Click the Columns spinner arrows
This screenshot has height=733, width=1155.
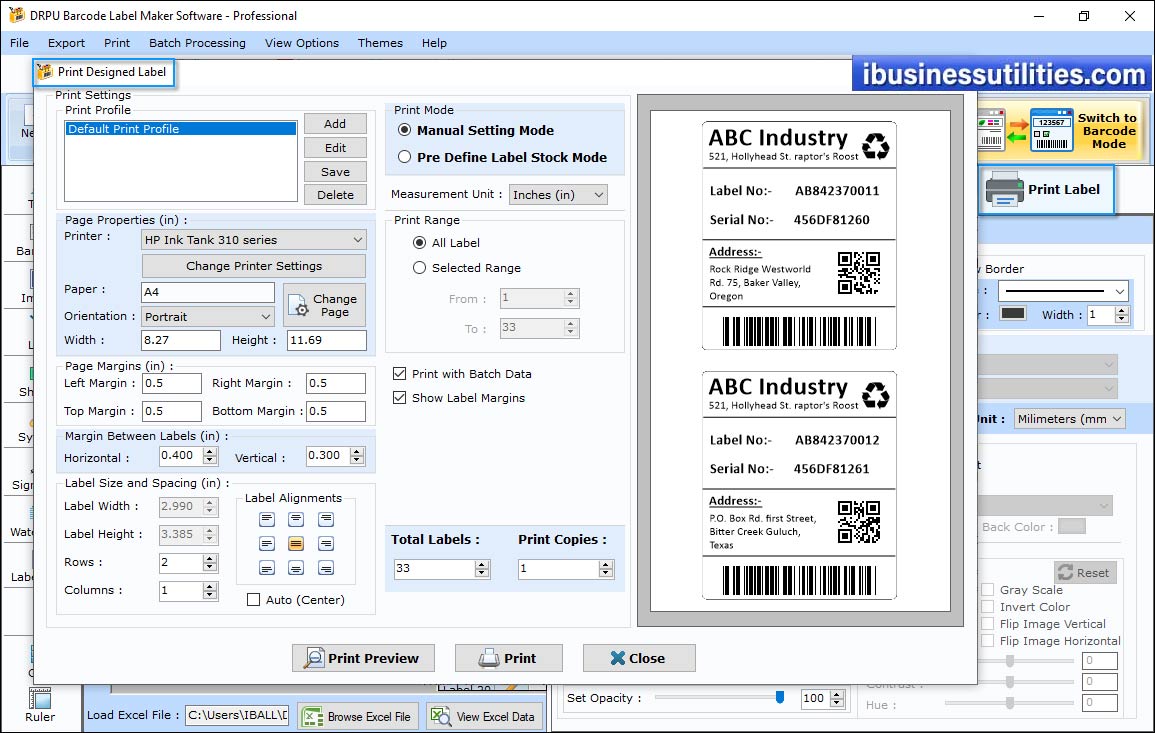[210, 591]
